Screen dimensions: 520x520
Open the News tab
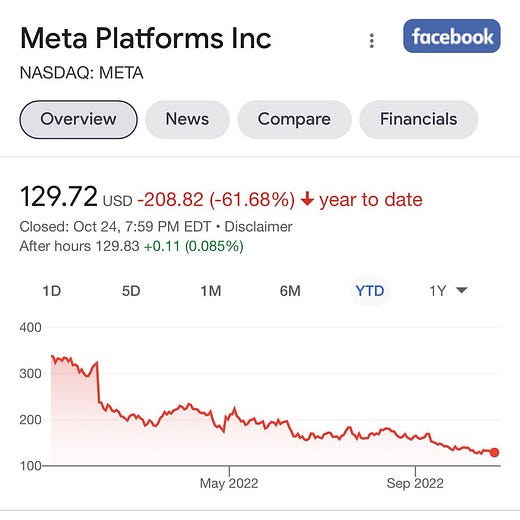(187, 119)
